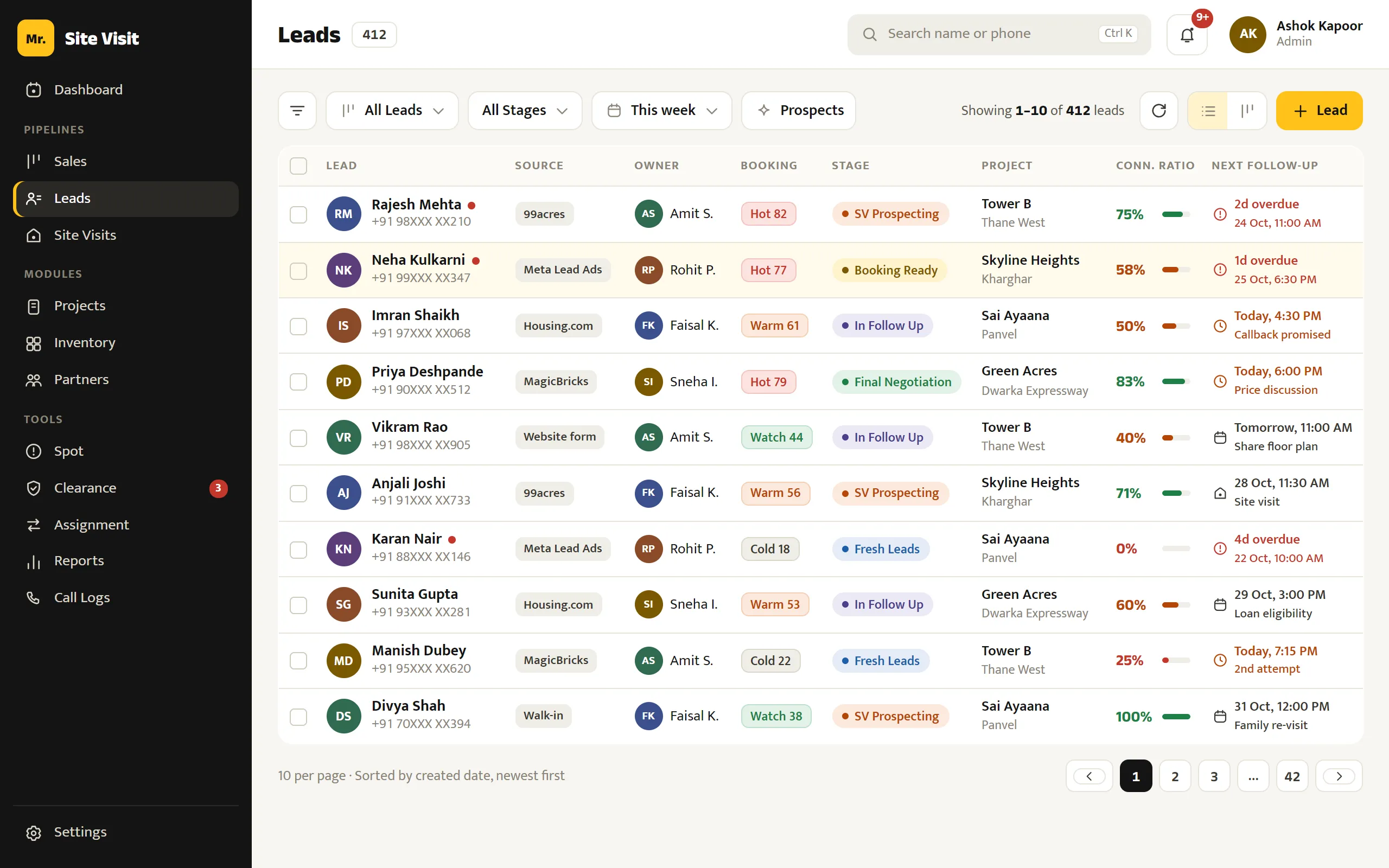Click the search magnifier icon
The height and width of the screenshot is (868, 1389).
point(870,34)
